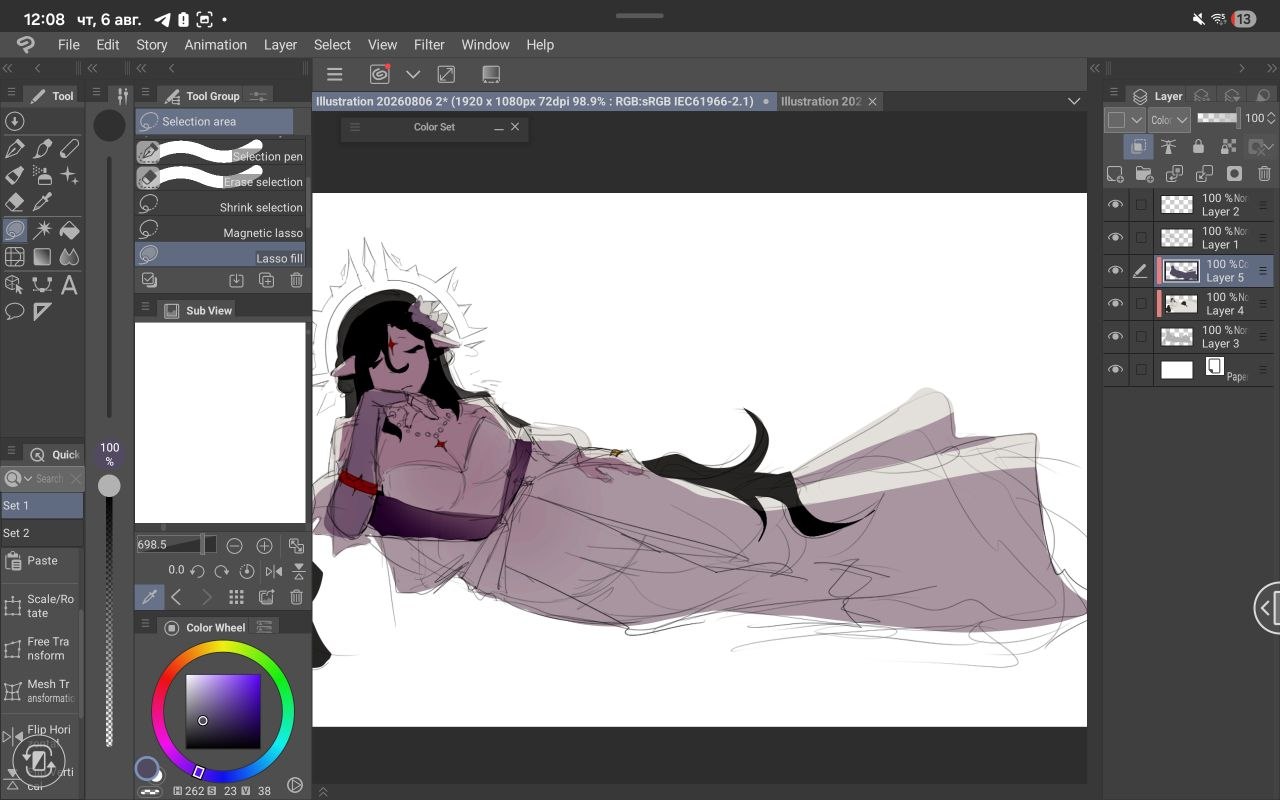The height and width of the screenshot is (800, 1280).
Task: Open the Filter menu
Action: tap(429, 45)
